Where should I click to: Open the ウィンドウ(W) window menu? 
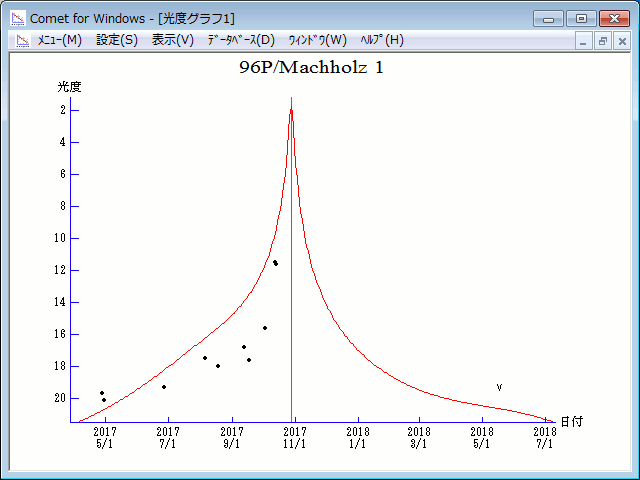pyautogui.click(x=317, y=40)
